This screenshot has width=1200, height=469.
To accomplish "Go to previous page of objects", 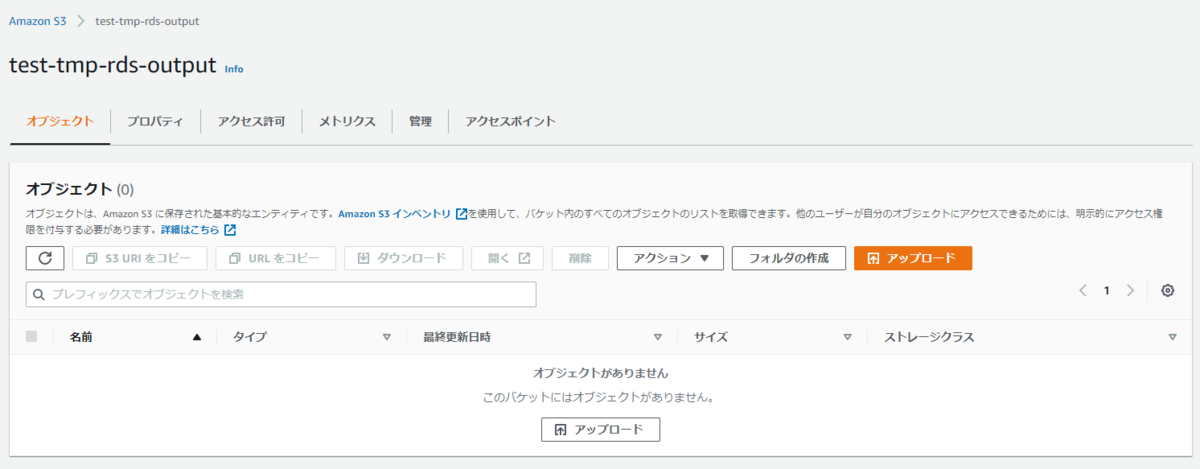I will [x=1082, y=291].
